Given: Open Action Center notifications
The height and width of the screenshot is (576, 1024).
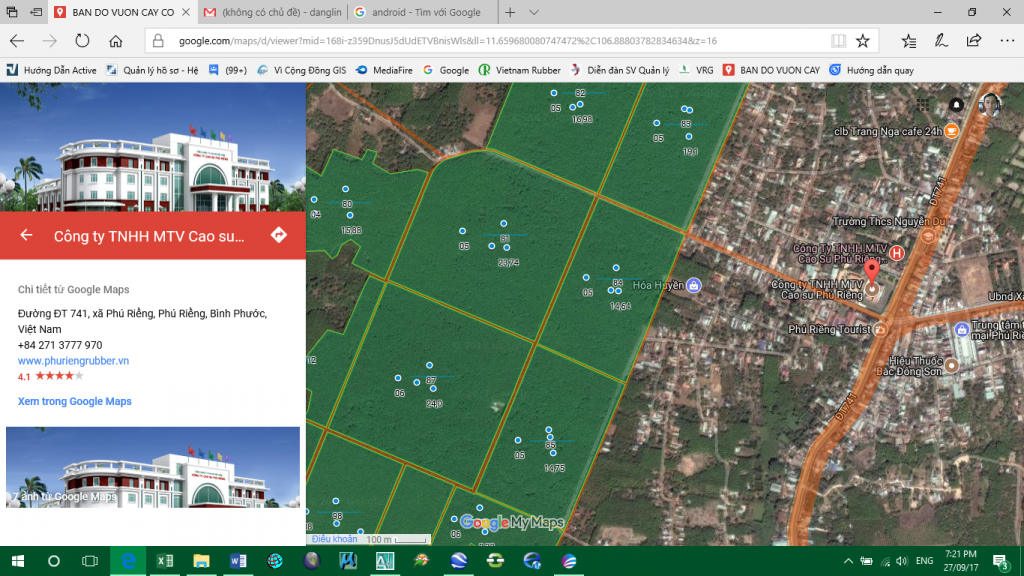Looking at the screenshot, I should coord(1000,561).
